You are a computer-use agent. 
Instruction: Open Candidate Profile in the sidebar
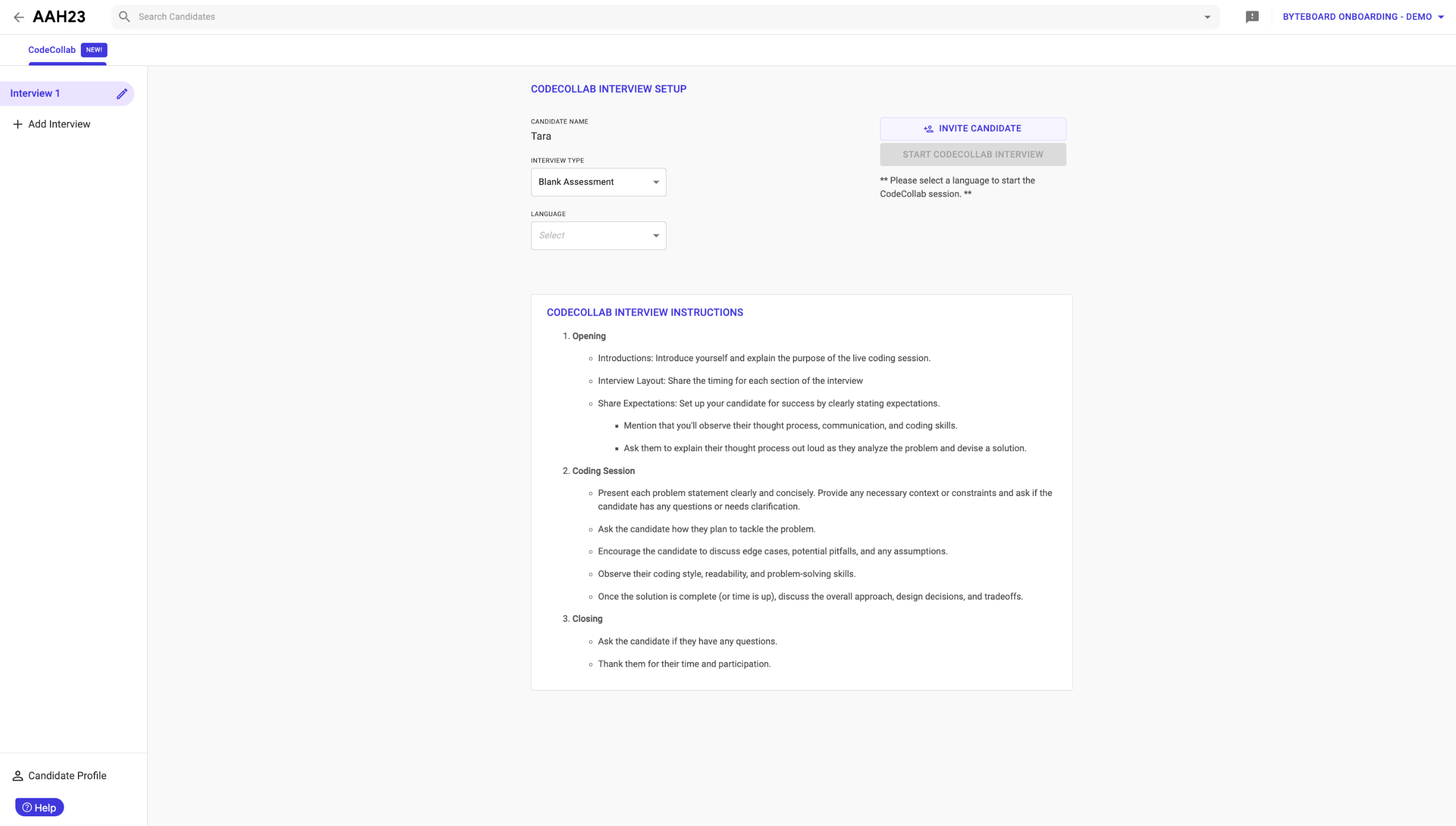point(67,775)
